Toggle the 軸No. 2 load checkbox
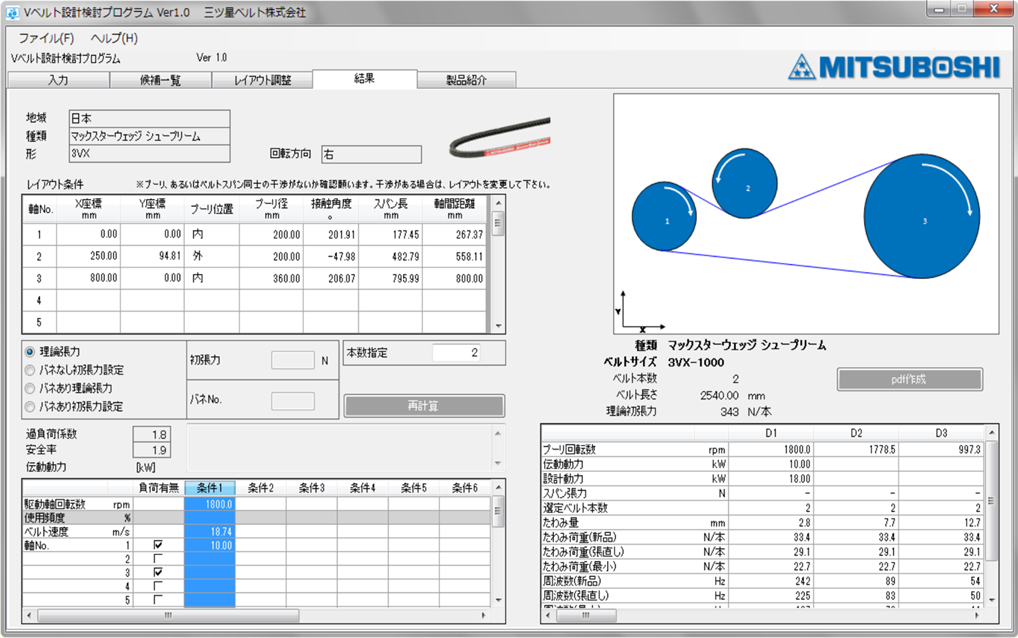This screenshot has width=1018, height=638. tap(158, 559)
